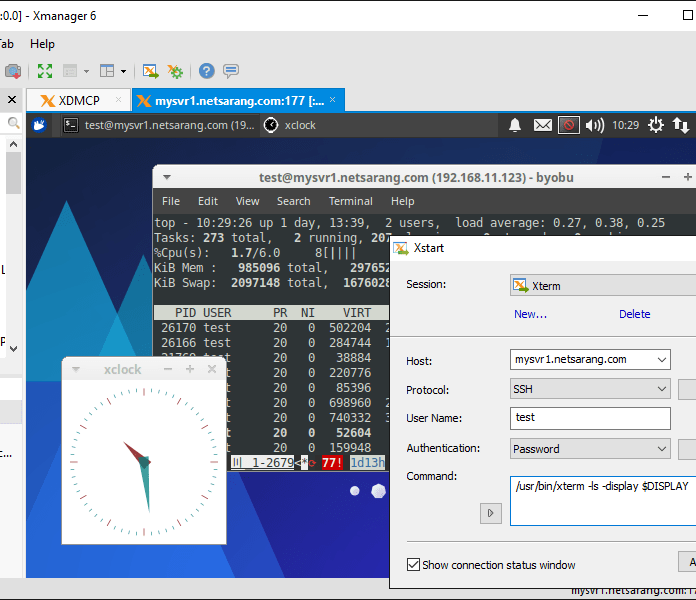The height and width of the screenshot is (600, 696).
Task: Launch Xstart from the toolbar icon
Action: click(150, 71)
